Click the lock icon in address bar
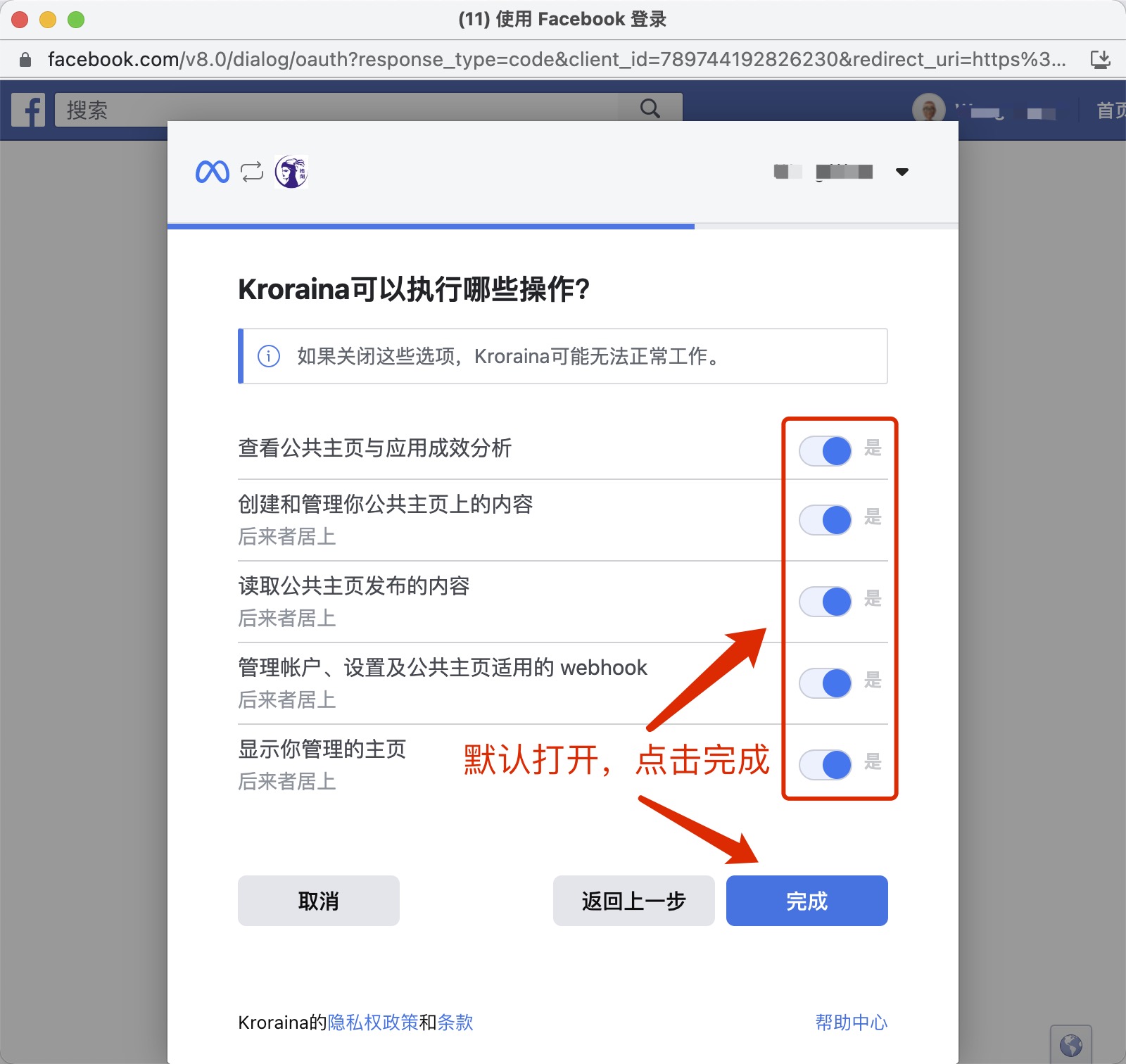 click(x=25, y=60)
